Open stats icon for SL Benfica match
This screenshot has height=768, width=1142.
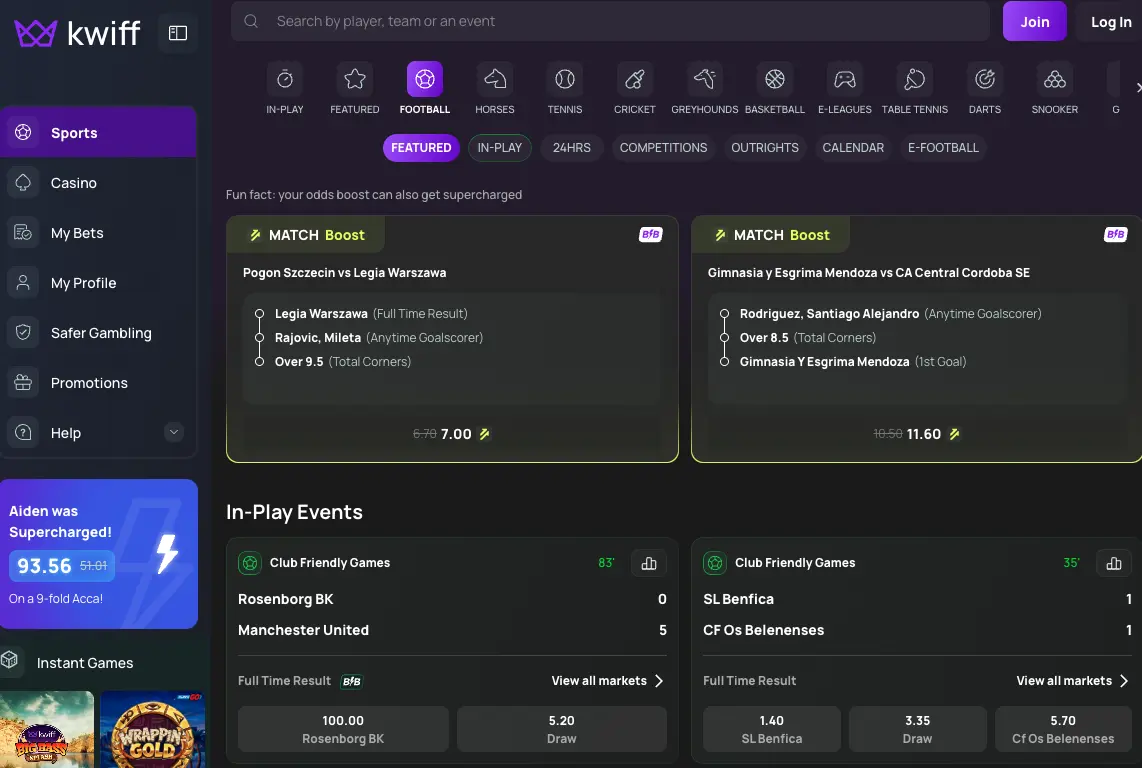coord(1114,563)
